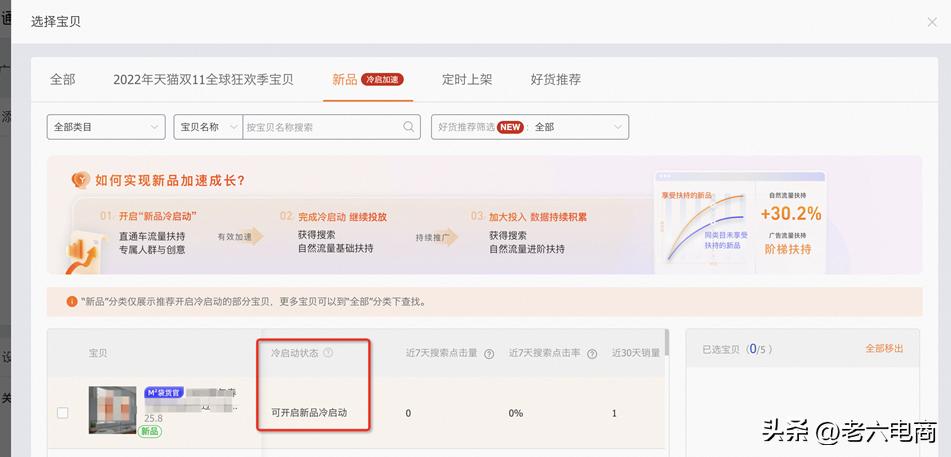Click the 完成冷启动 继续投放 step heading

tap(342, 217)
